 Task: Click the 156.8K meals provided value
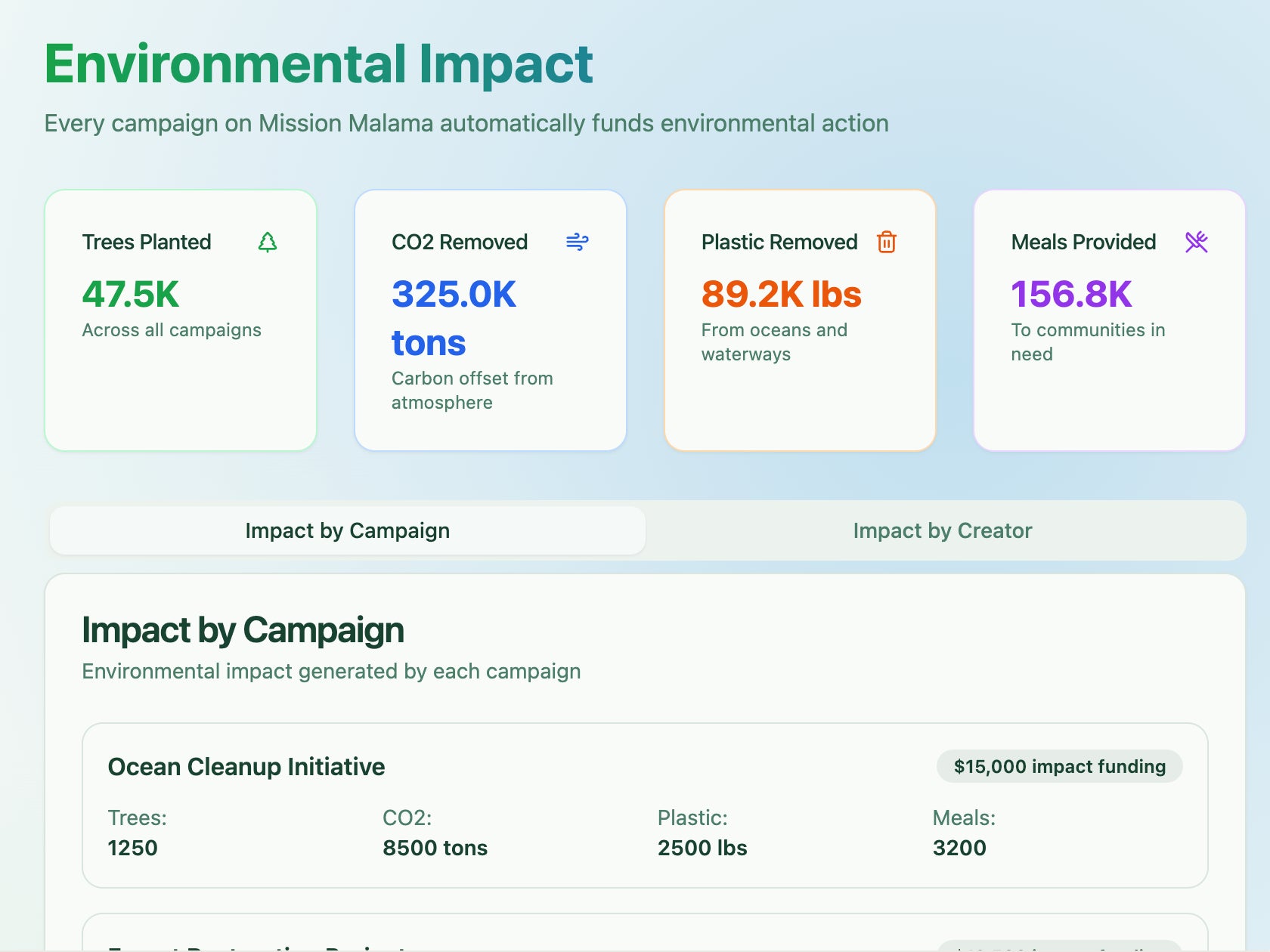(x=1072, y=294)
